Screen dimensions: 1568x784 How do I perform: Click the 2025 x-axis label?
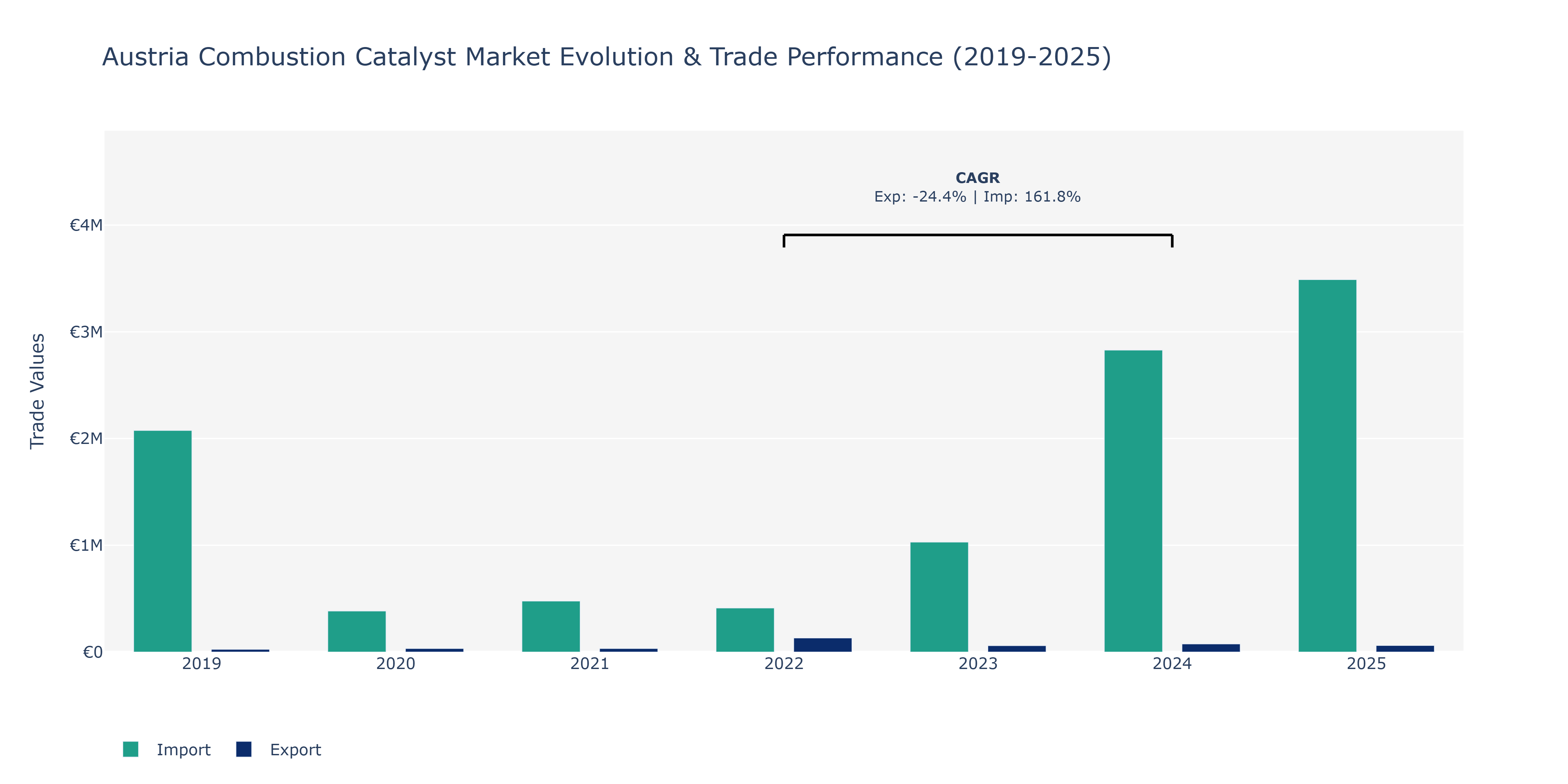tap(1366, 663)
